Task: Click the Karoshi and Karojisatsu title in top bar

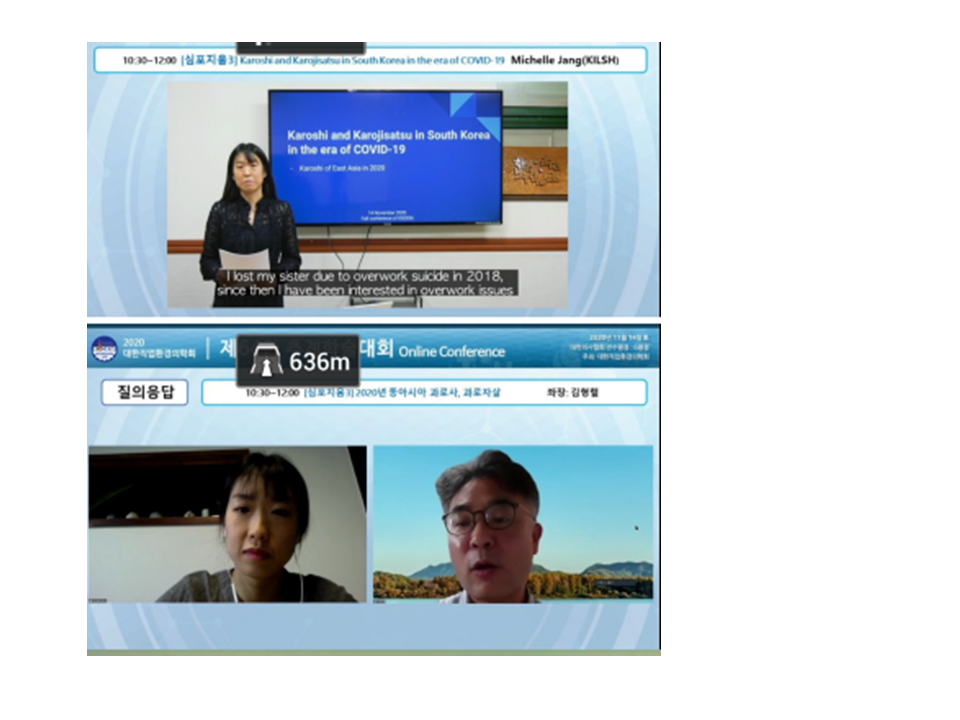Action: [372, 60]
